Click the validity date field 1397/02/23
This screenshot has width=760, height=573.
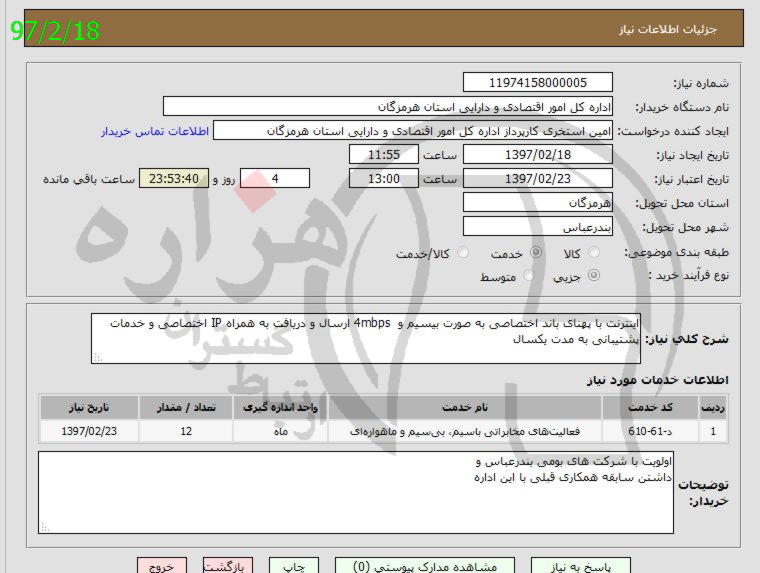point(538,178)
